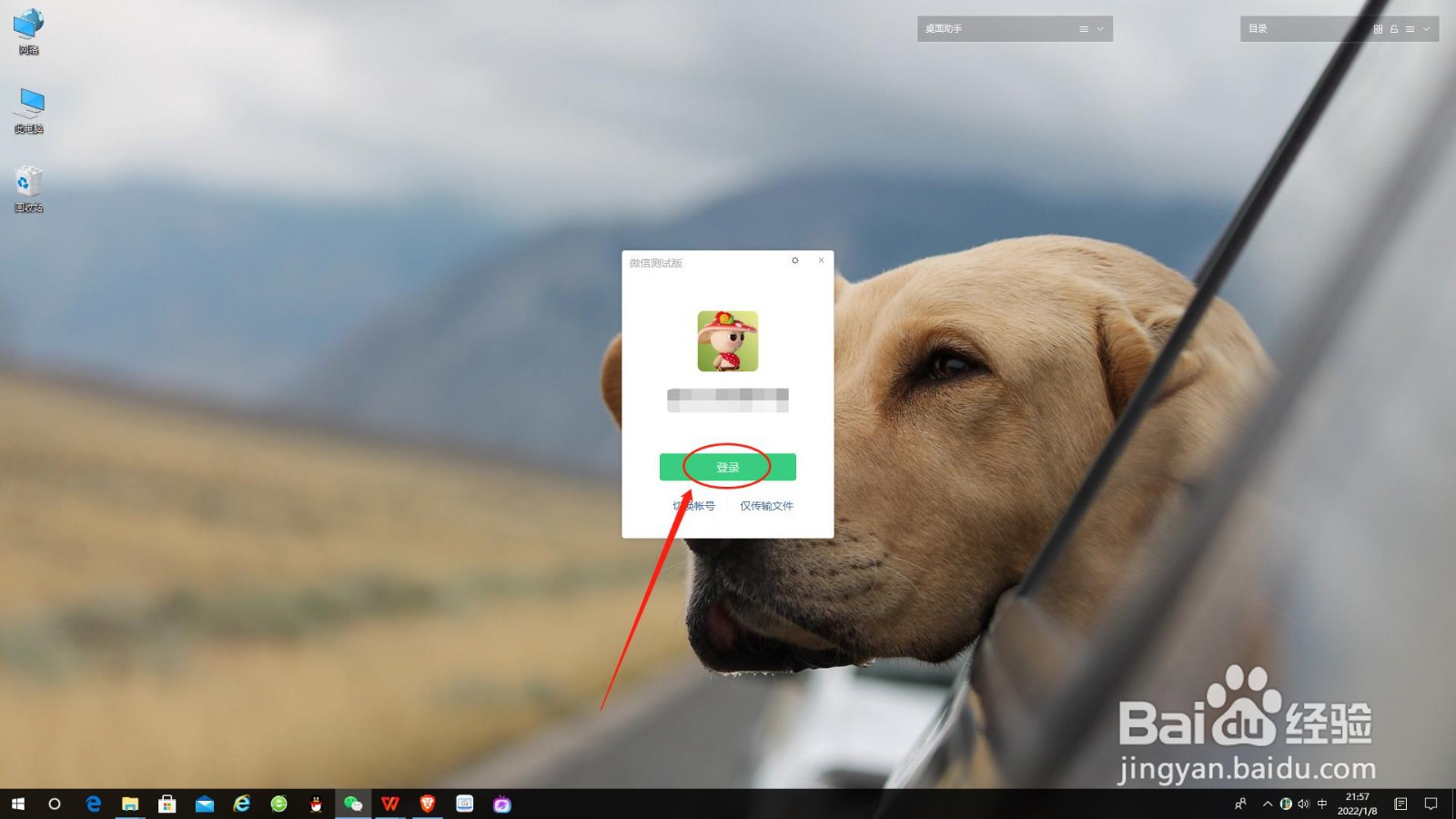Open Cortana search circle on taskbar
Viewport: 1456px width, 819px height.
point(55,804)
